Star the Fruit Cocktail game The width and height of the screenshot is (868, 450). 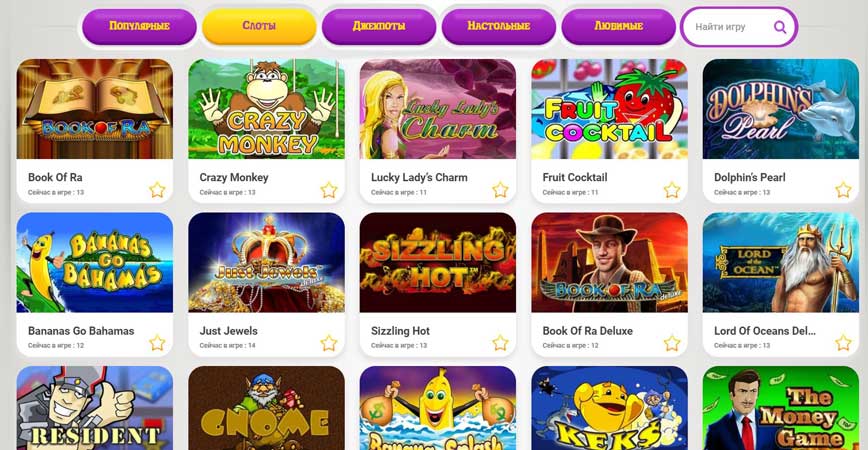tap(672, 190)
